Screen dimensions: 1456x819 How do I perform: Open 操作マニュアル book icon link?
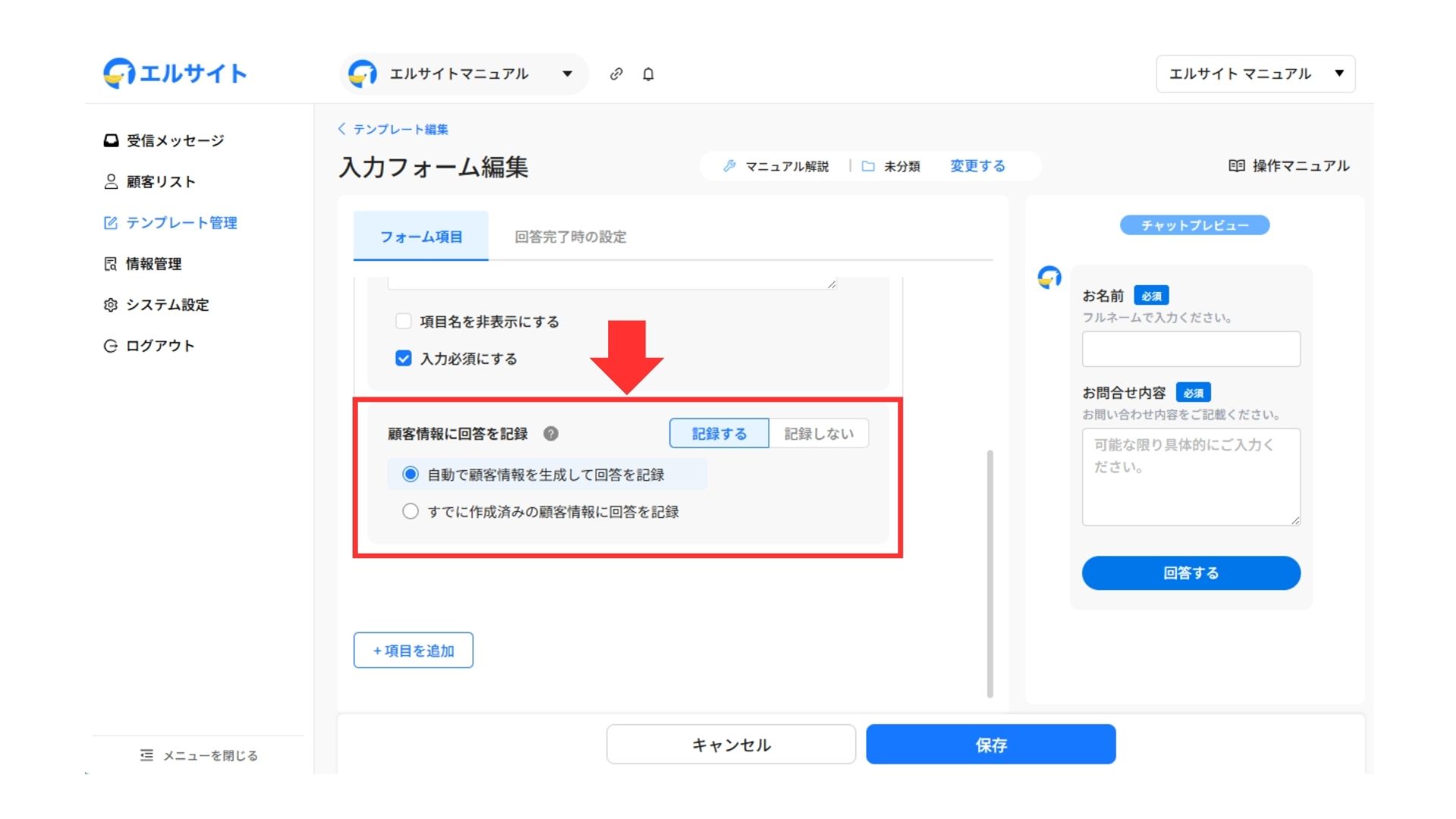click(1288, 165)
